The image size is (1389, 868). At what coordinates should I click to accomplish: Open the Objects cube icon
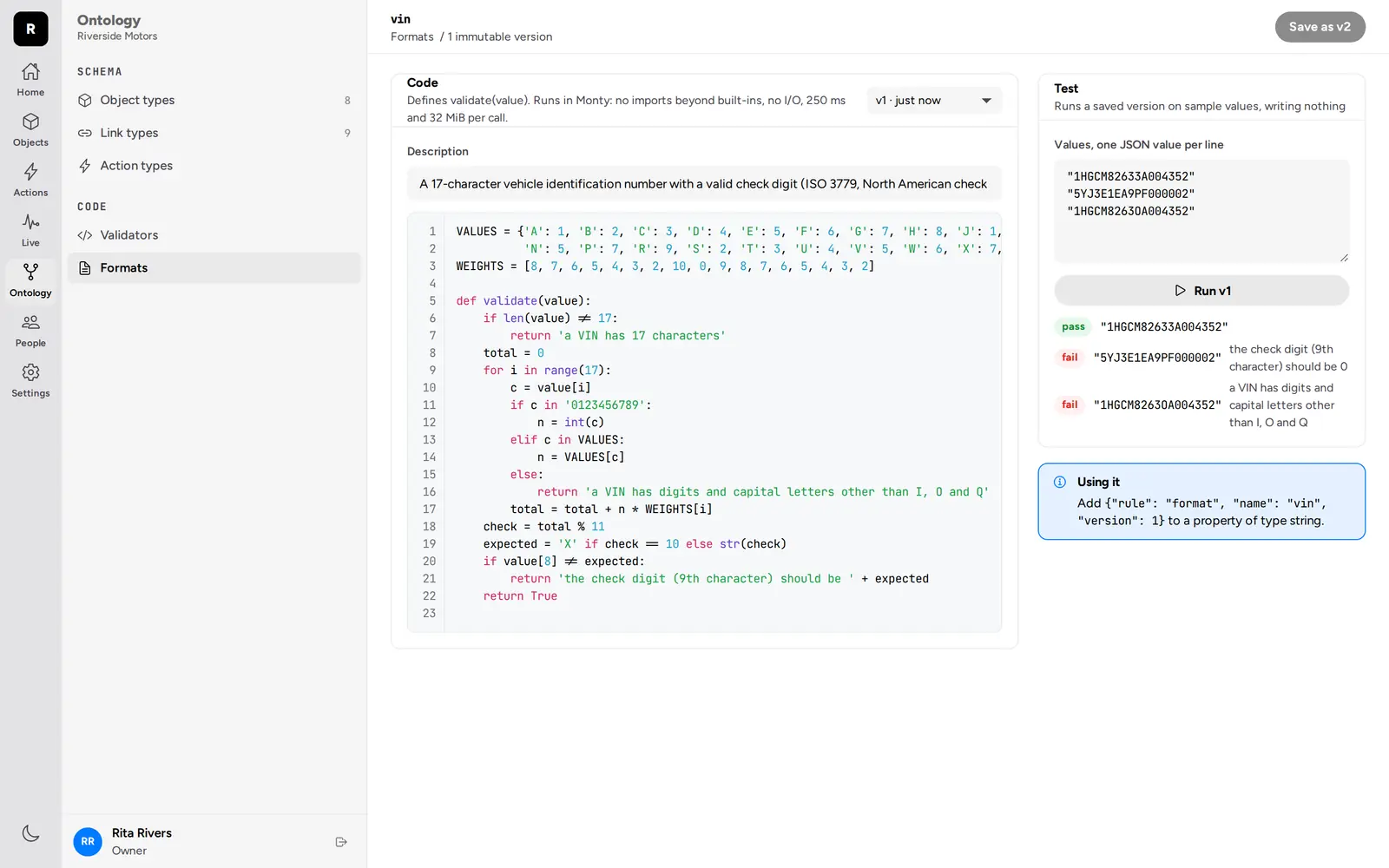(30, 122)
